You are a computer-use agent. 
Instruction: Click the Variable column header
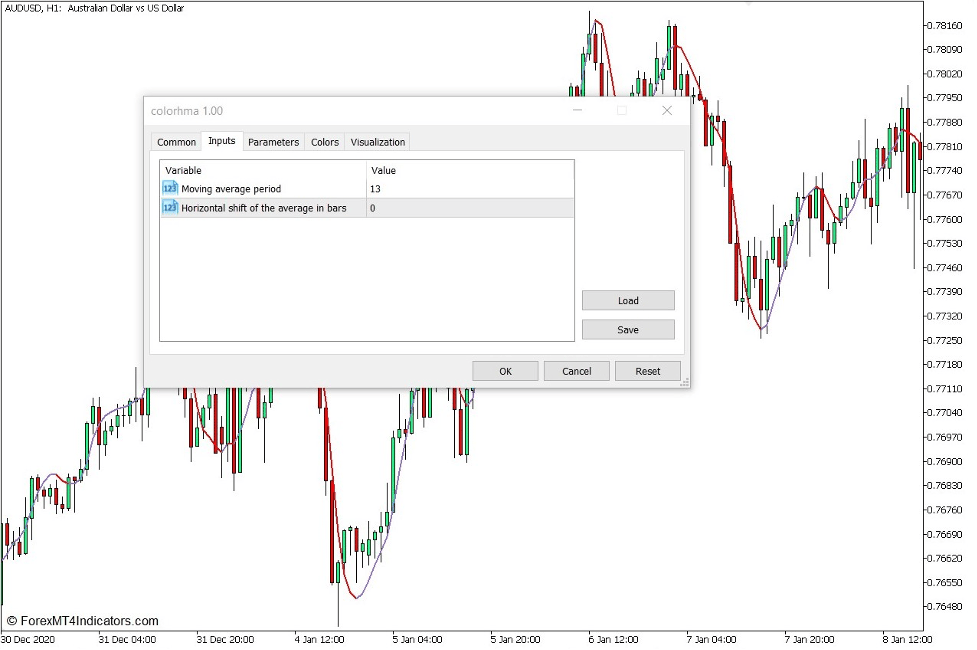[x=184, y=169]
